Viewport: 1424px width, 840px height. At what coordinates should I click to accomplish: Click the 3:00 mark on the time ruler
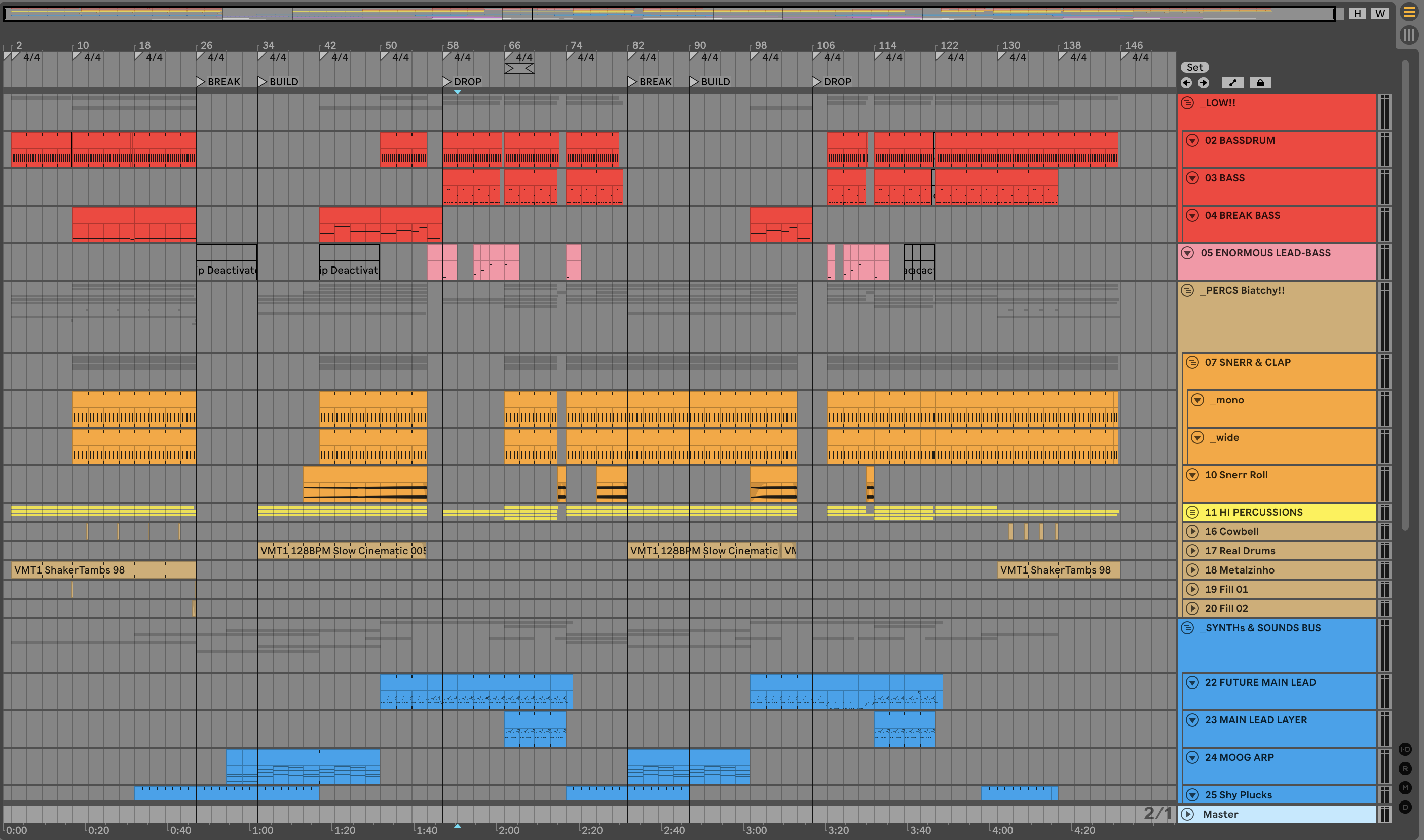coord(756,830)
